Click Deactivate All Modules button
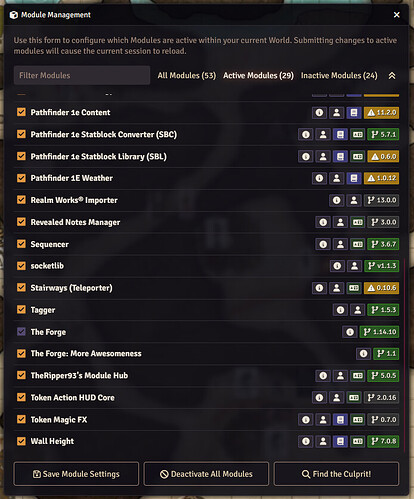The width and height of the screenshot is (414, 499). coord(206,474)
